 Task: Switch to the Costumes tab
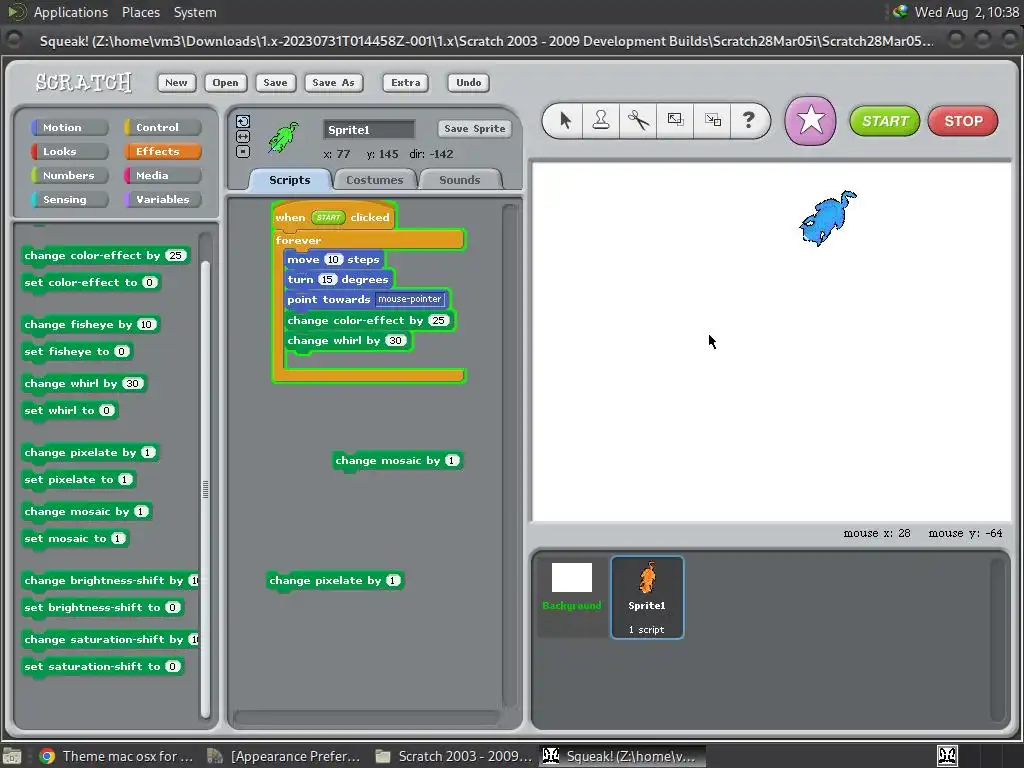[x=375, y=180]
